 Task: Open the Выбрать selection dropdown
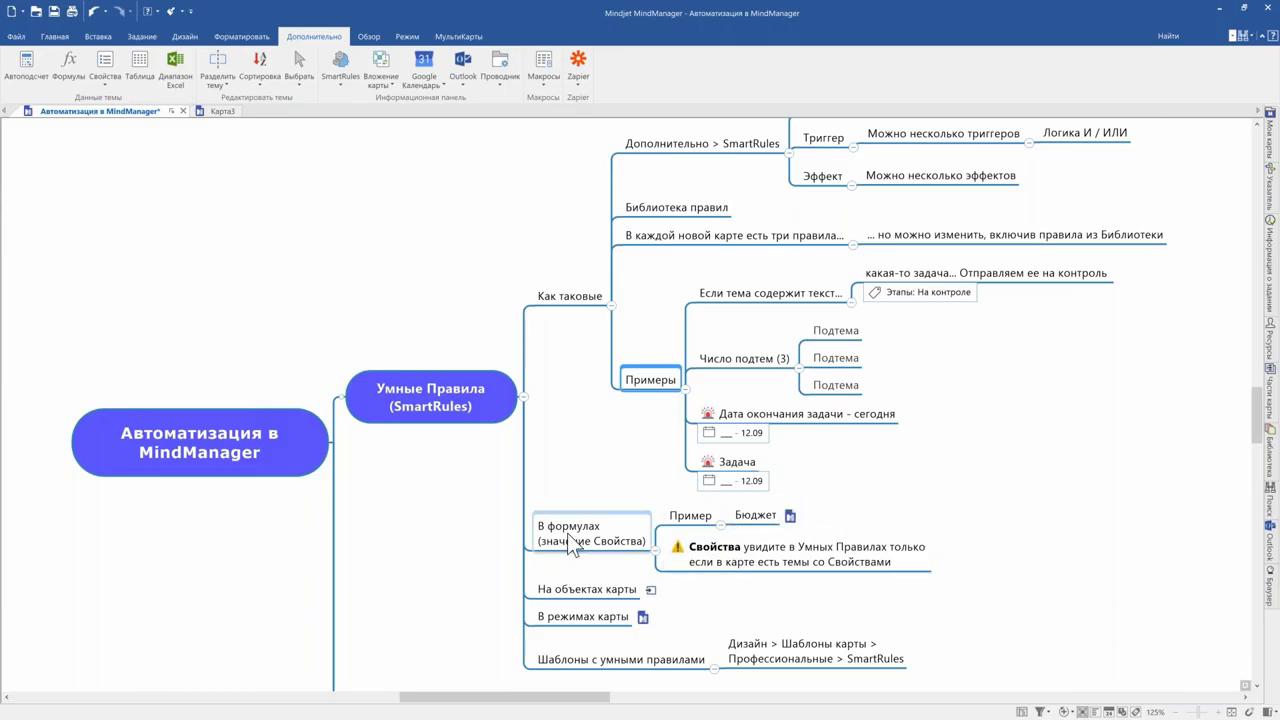[299, 67]
